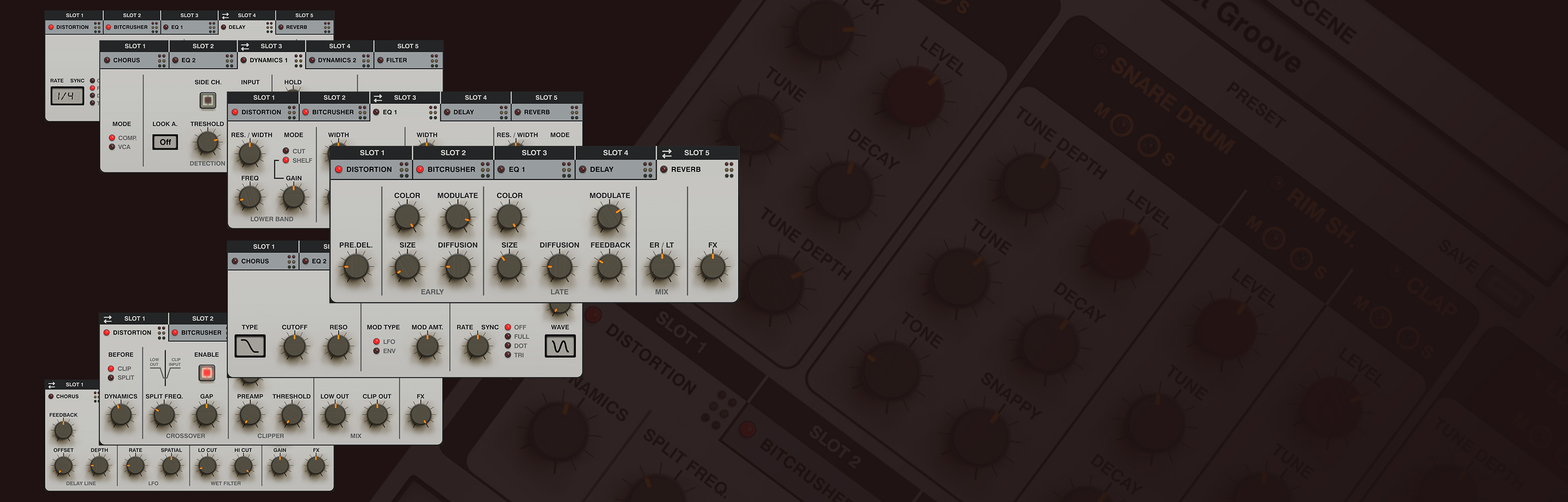The height and width of the screenshot is (502, 1568).
Task: Grab the six-dot handle beside CHORUS in the Dynamics panel
Action: pyautogui.click(x=162, y=60)
